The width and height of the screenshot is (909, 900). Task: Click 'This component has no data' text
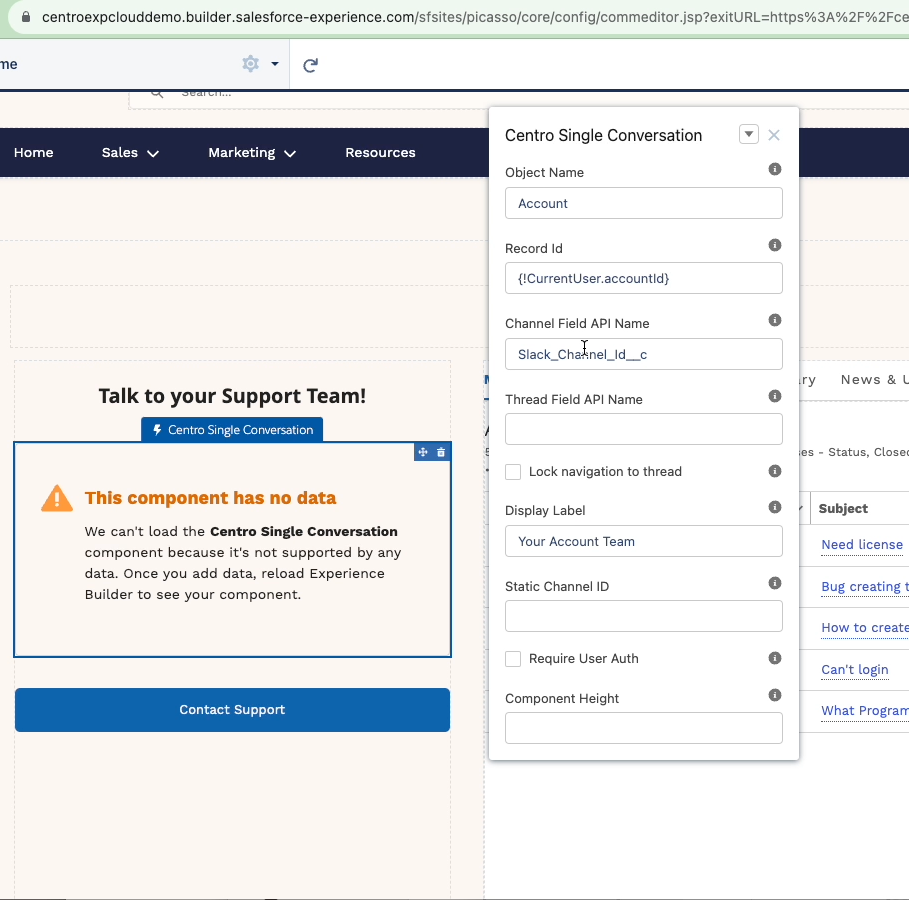(210, 498)
